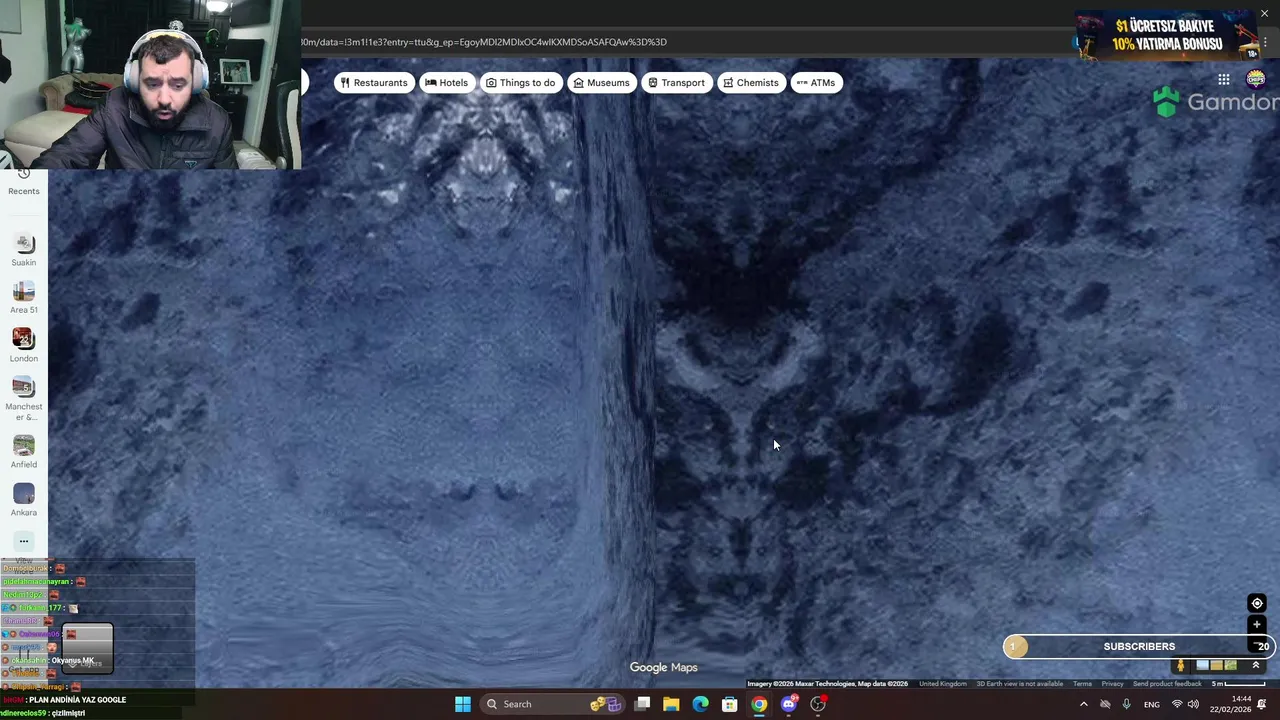Open File Explorer from the taskbar

point(671,704)
